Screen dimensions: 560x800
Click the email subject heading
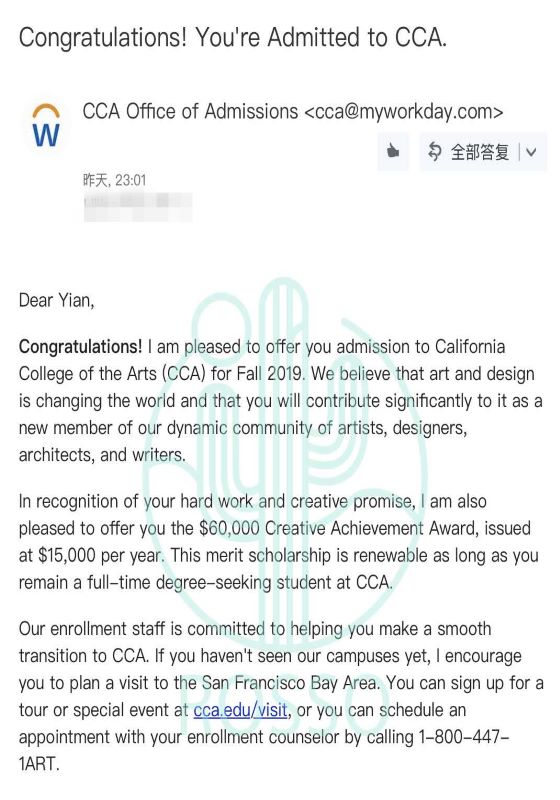[x=233, y=38]
